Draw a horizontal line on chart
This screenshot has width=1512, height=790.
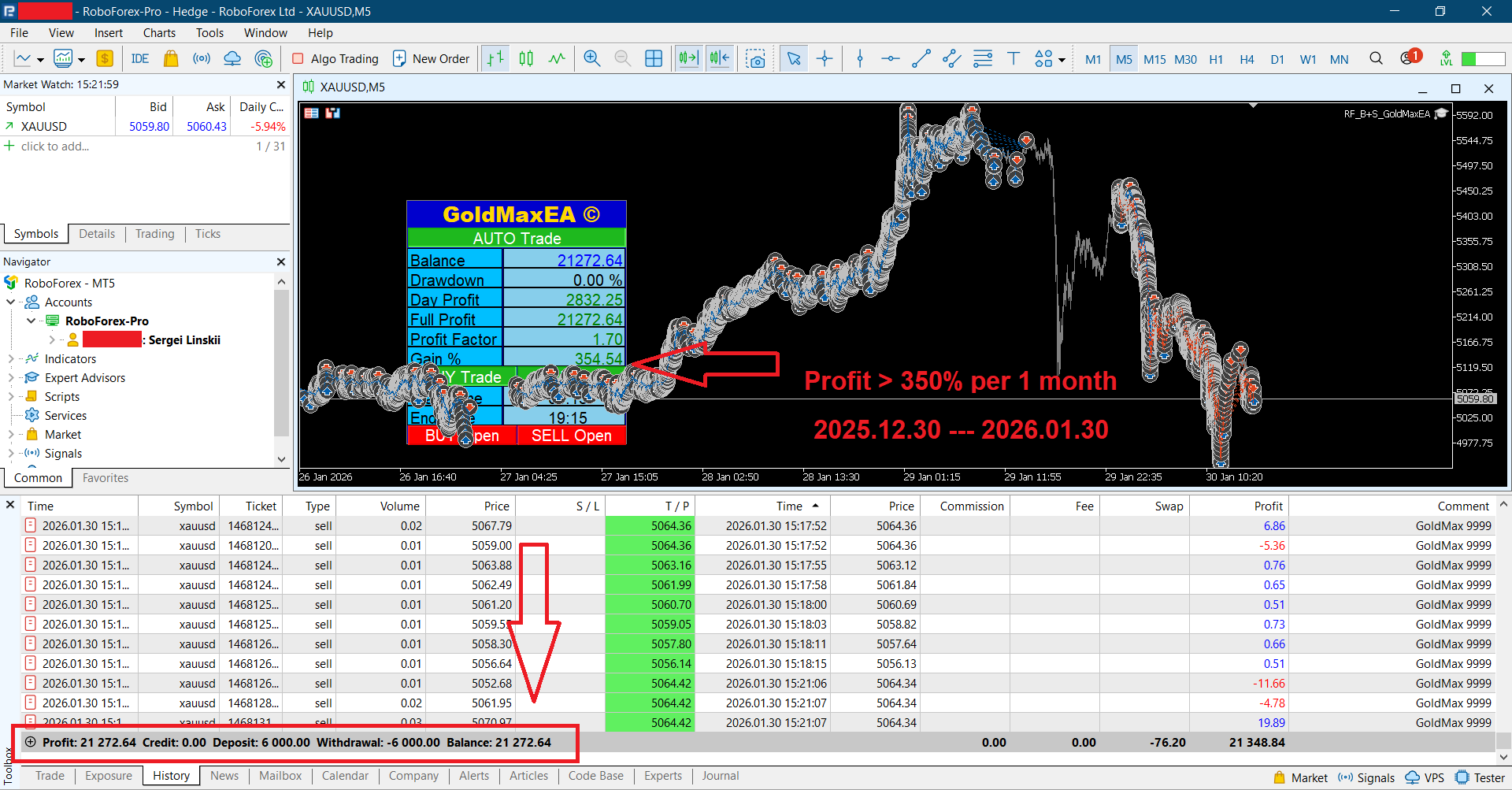click(890, 58)
